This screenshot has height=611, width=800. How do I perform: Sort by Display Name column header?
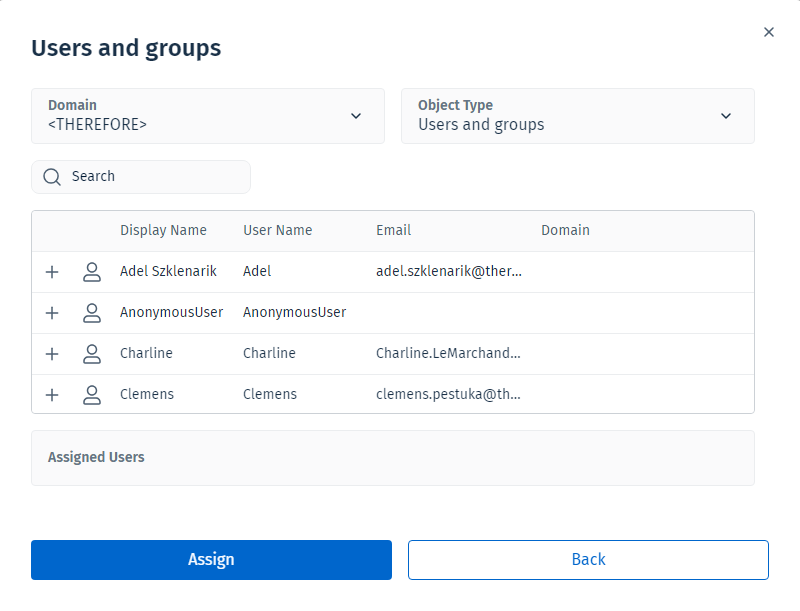pyautogui.click(x=163, y=231)
